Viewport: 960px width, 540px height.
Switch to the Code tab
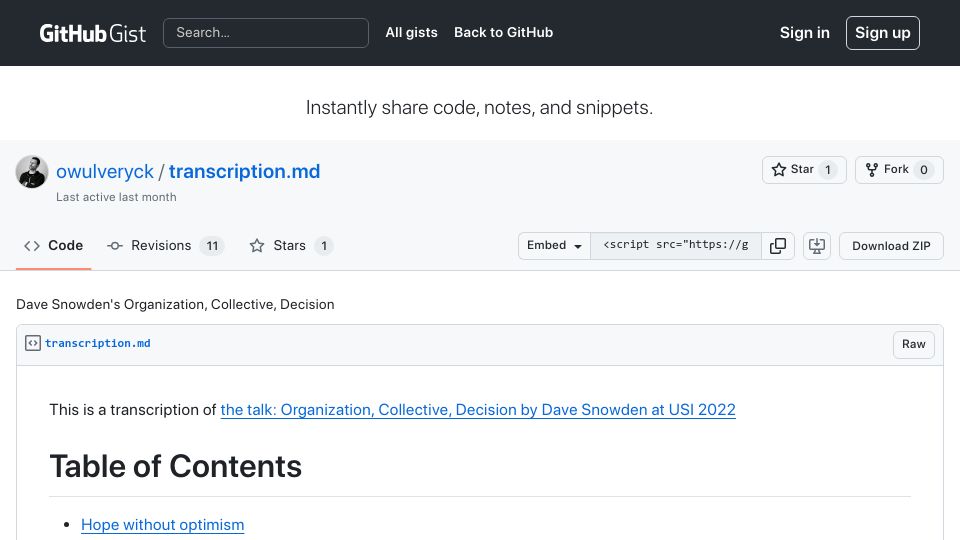53,246
